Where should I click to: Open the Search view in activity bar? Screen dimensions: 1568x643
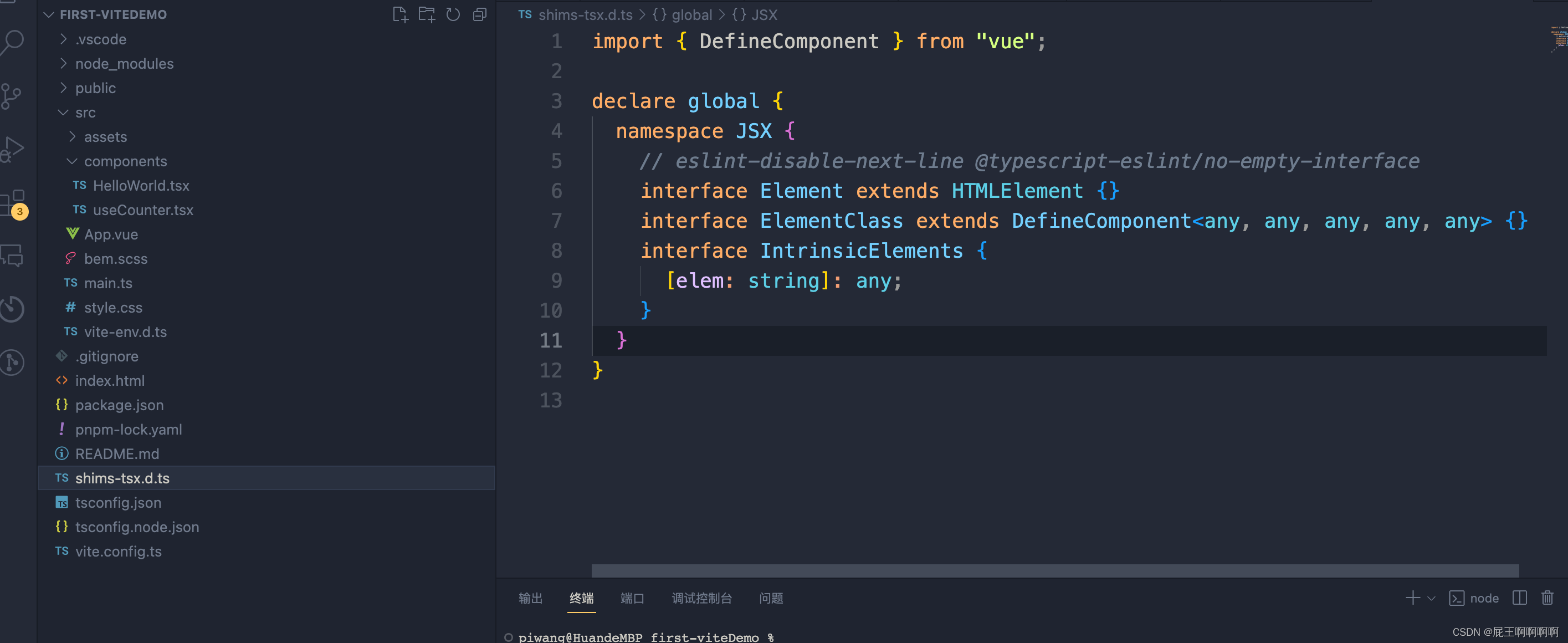[13, 42]
